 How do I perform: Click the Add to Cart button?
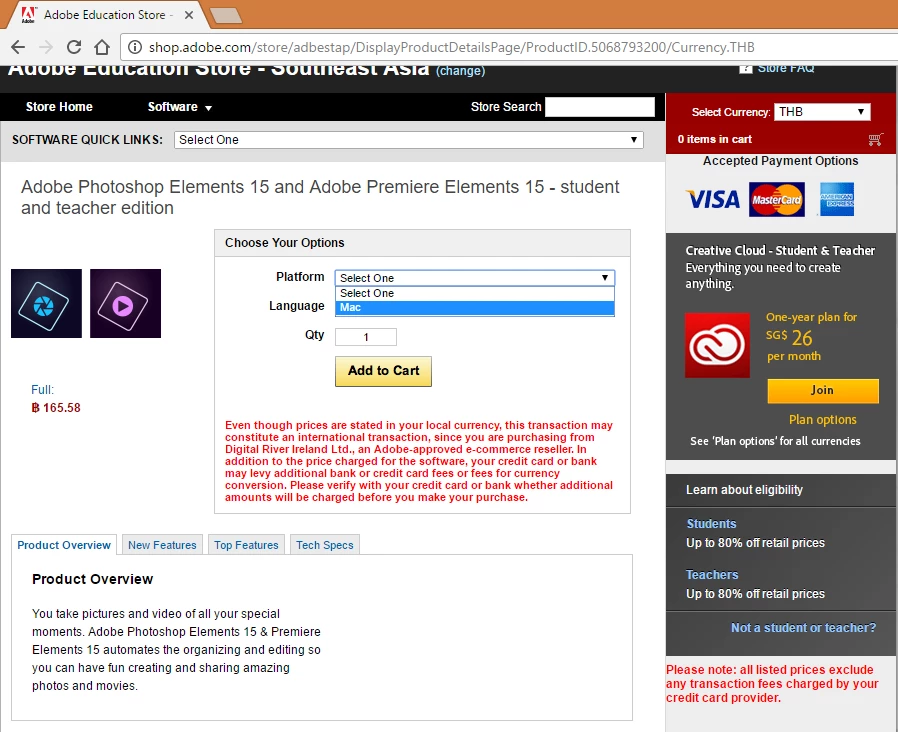coord(383,371)
